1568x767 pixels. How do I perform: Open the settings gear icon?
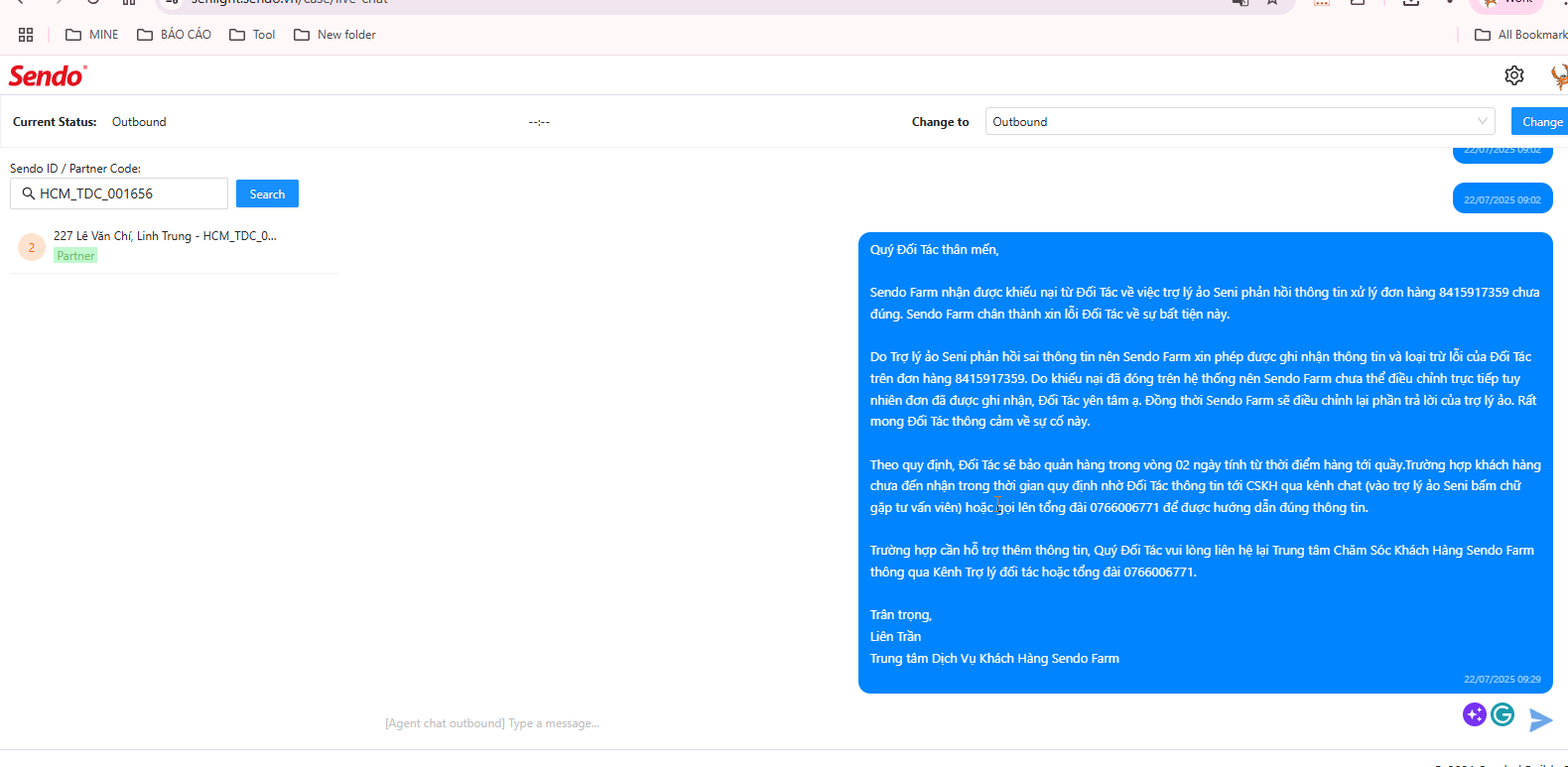(1514, 75)
